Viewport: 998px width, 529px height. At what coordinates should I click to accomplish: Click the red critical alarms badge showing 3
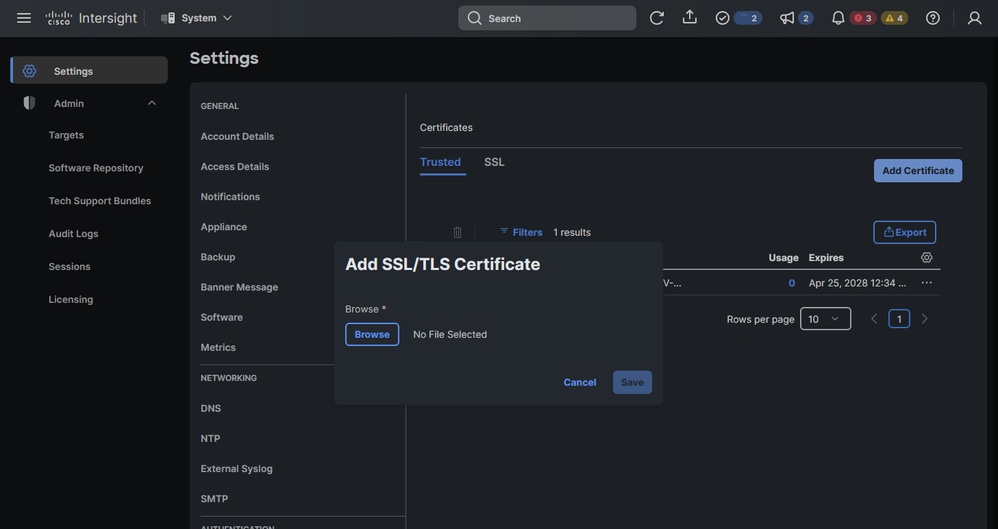(x=862, y=18)
